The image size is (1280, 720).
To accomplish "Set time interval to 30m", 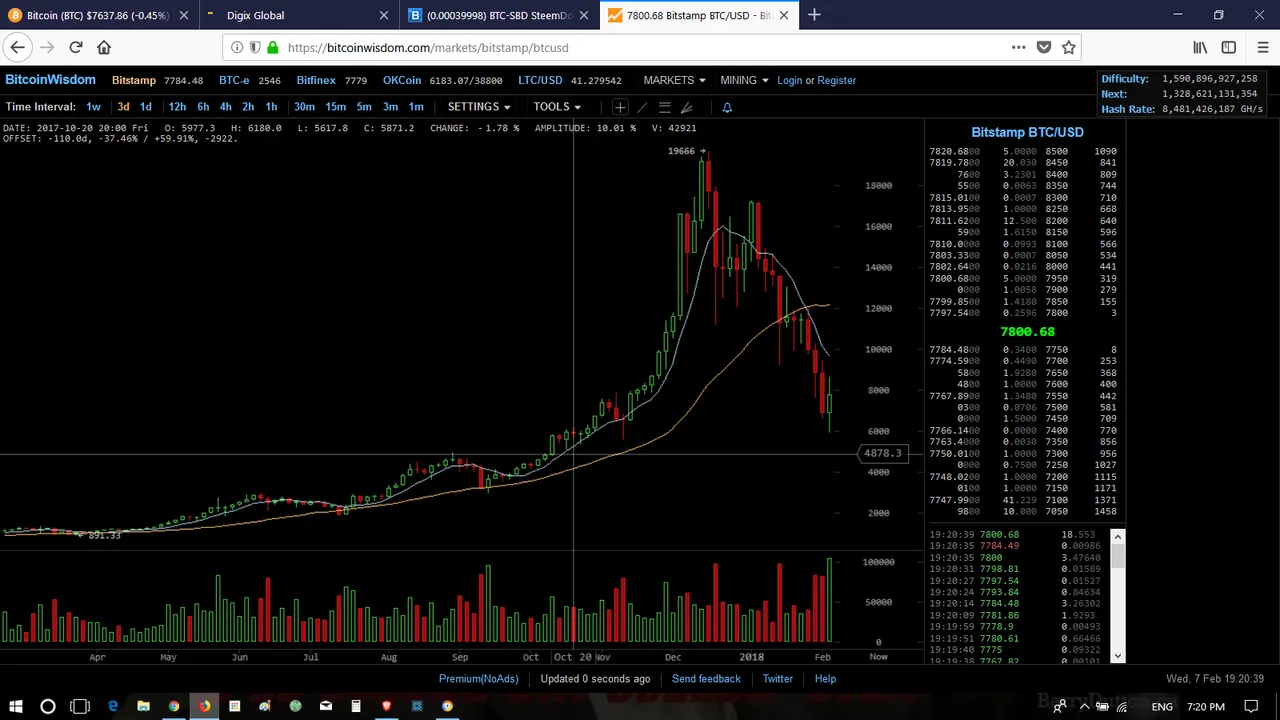I will [x=304, y=107].
